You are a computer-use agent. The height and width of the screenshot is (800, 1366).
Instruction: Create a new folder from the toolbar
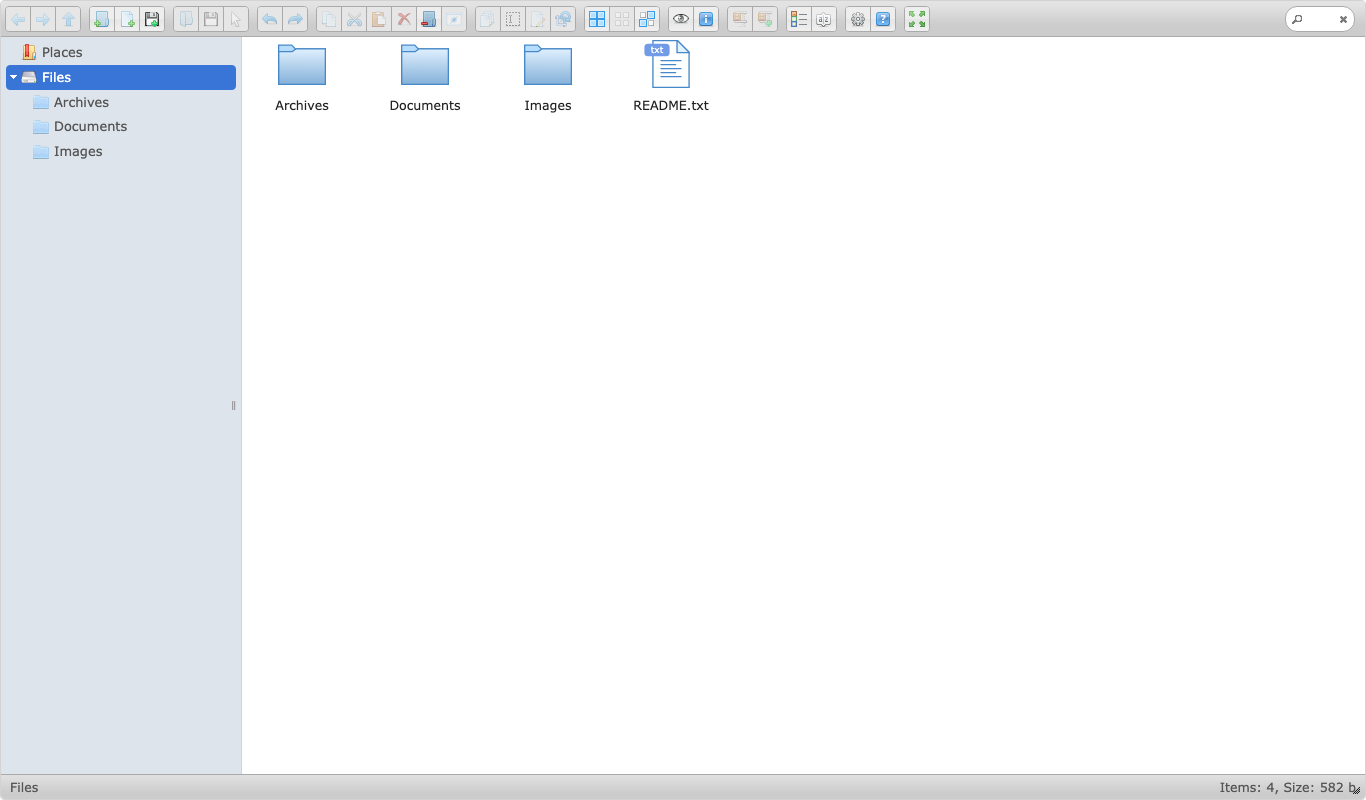102,19
